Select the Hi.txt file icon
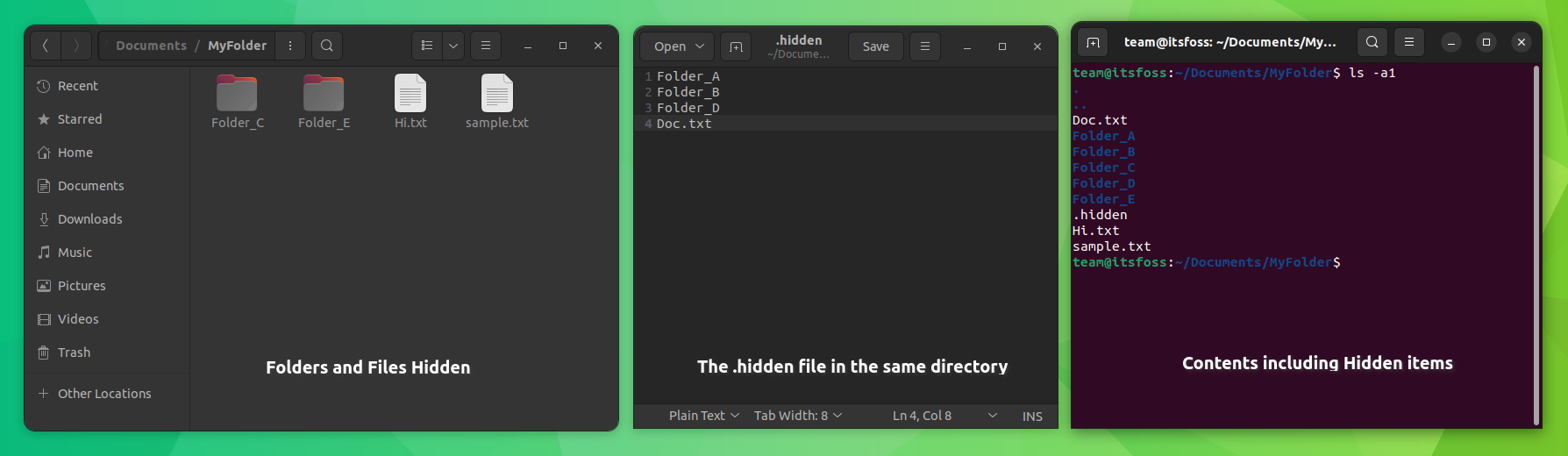The height and width of the screenshot is (456, 1568). 410,93
